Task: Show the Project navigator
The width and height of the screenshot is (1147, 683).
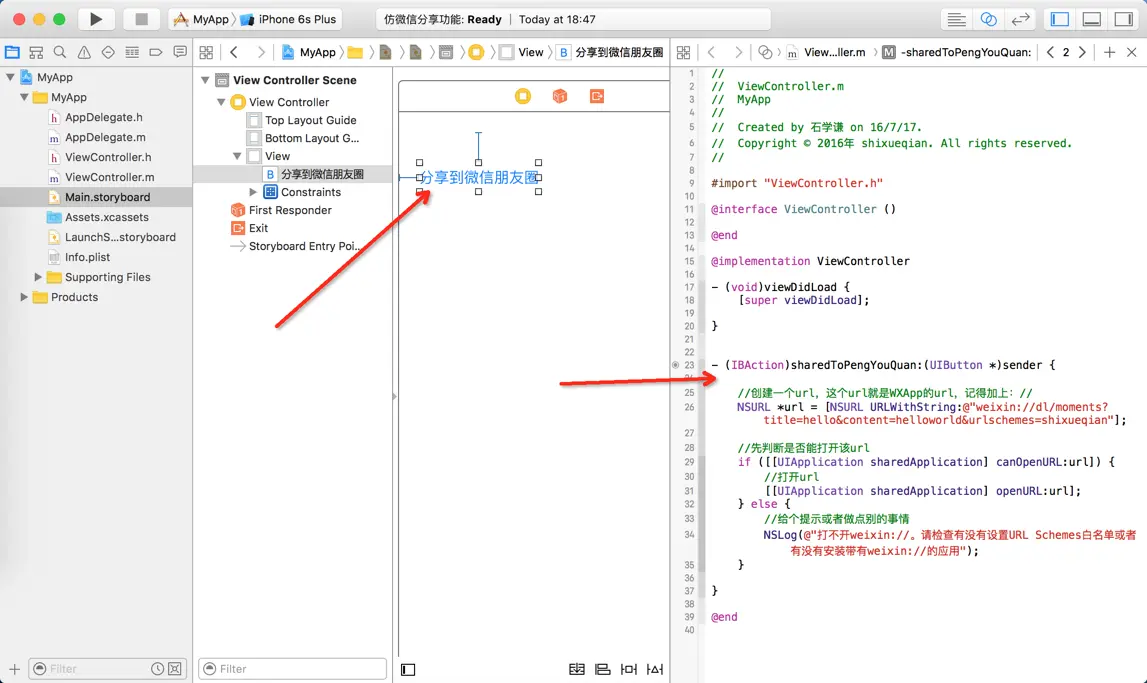Action: pos(12,52)
